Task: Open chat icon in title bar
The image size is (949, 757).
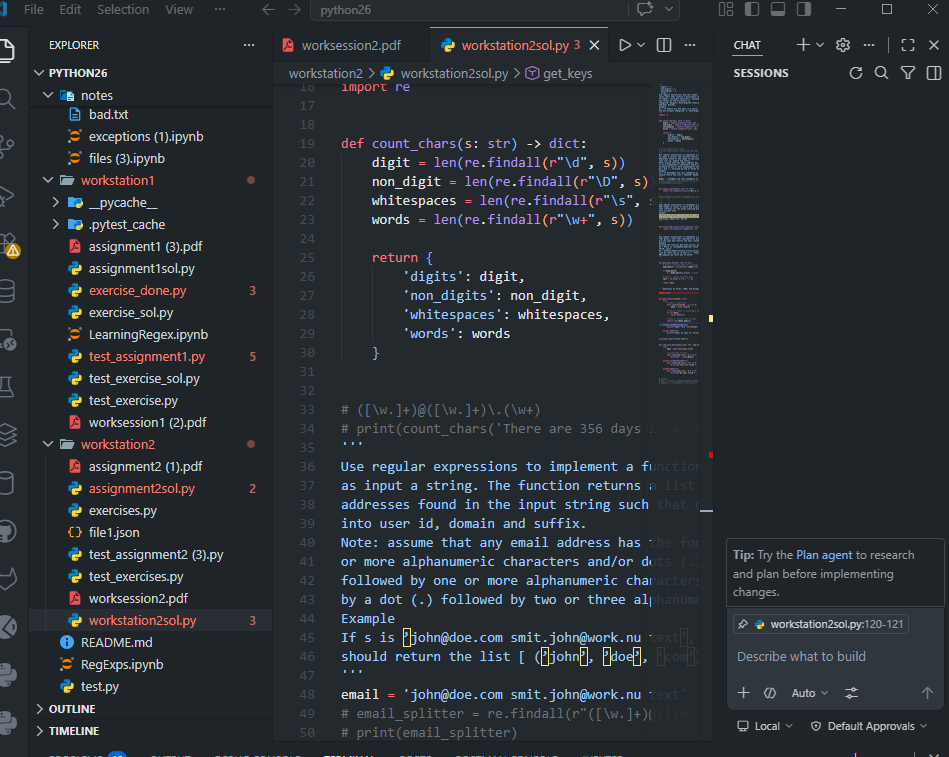Action: click(645, 9)
